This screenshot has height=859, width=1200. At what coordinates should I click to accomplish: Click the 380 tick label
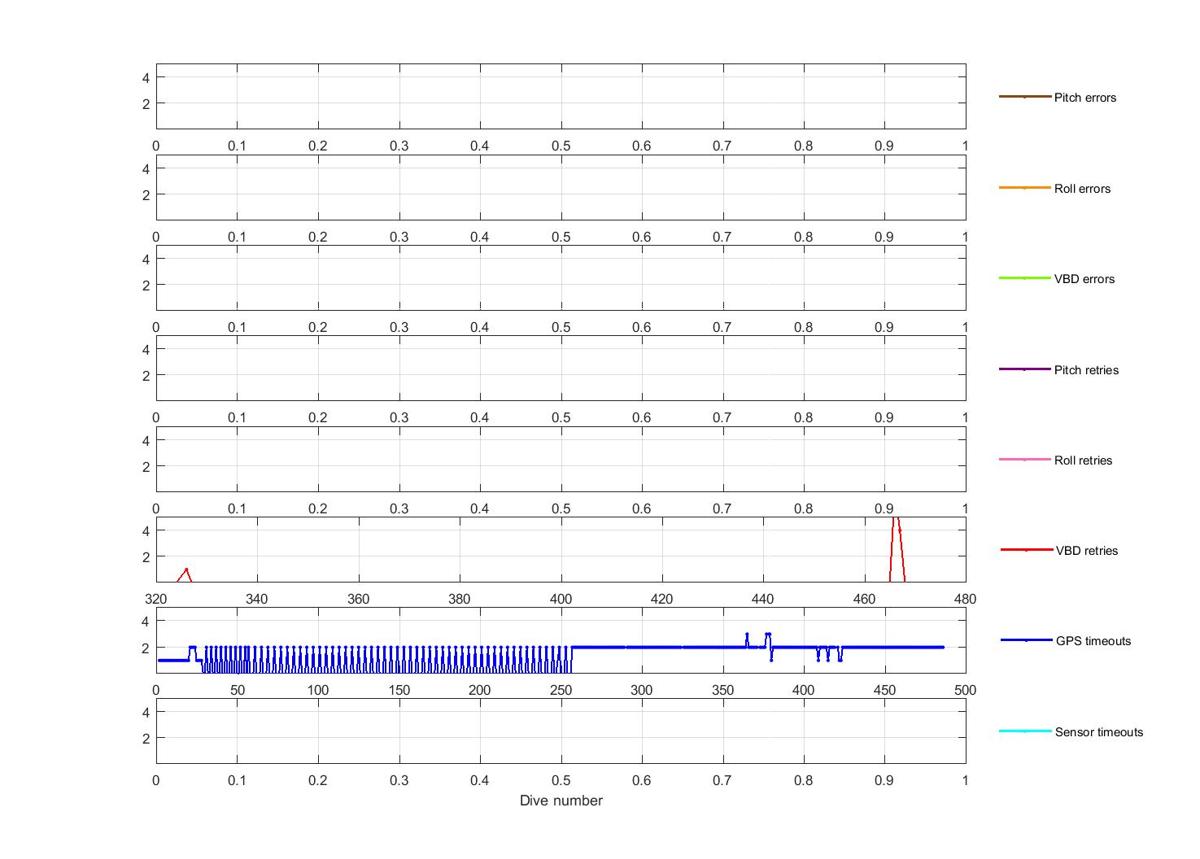click(459, 599)
